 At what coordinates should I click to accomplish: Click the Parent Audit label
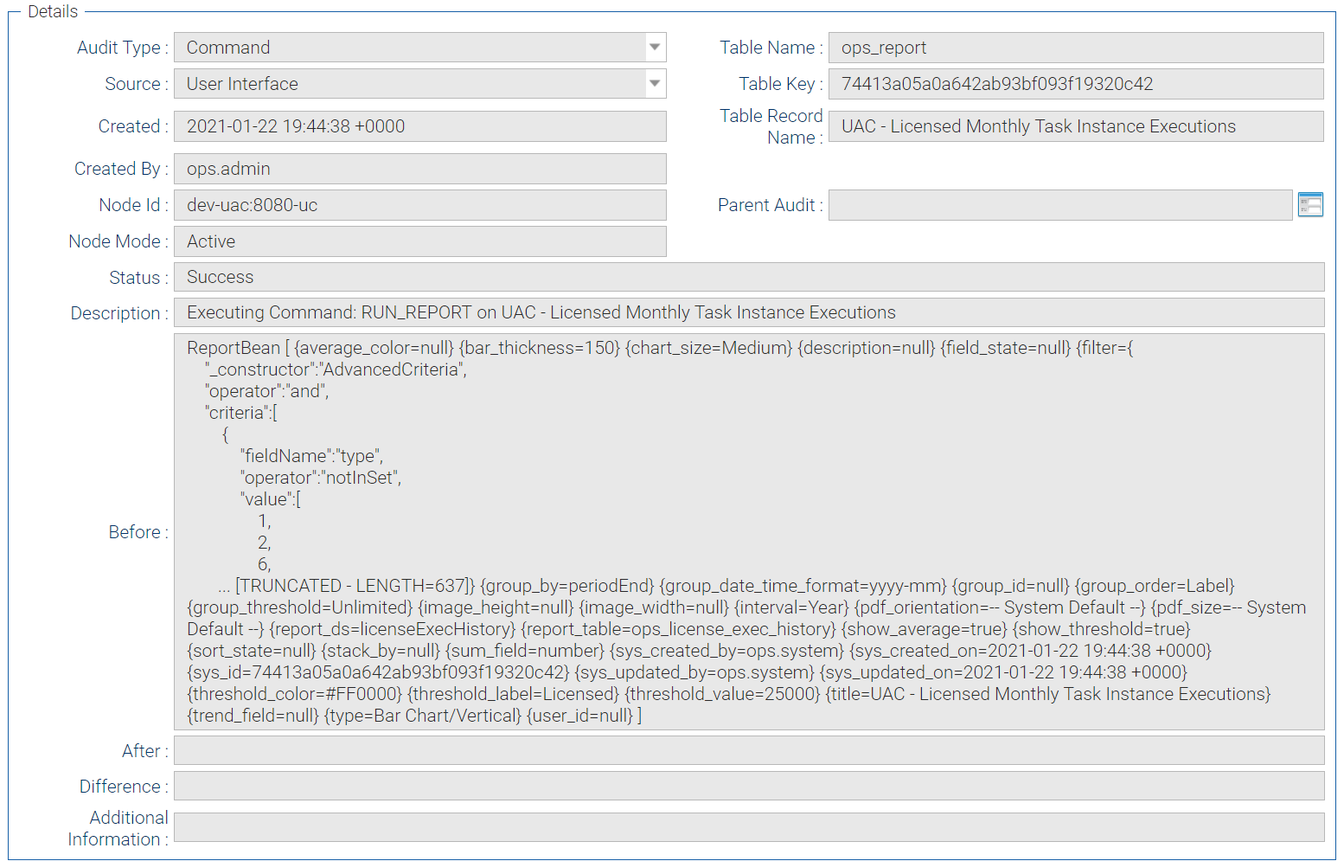pyautogui.click(x=769, y=205)
